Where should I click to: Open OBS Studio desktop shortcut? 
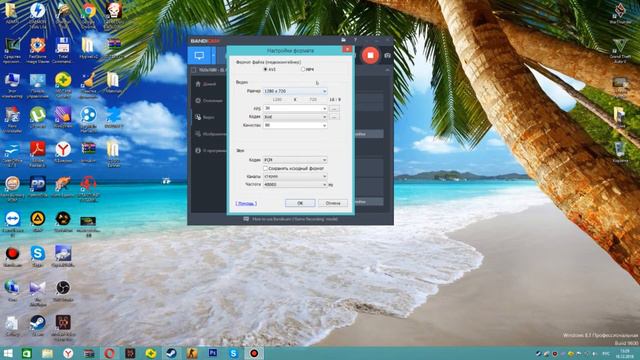(63, 290)
